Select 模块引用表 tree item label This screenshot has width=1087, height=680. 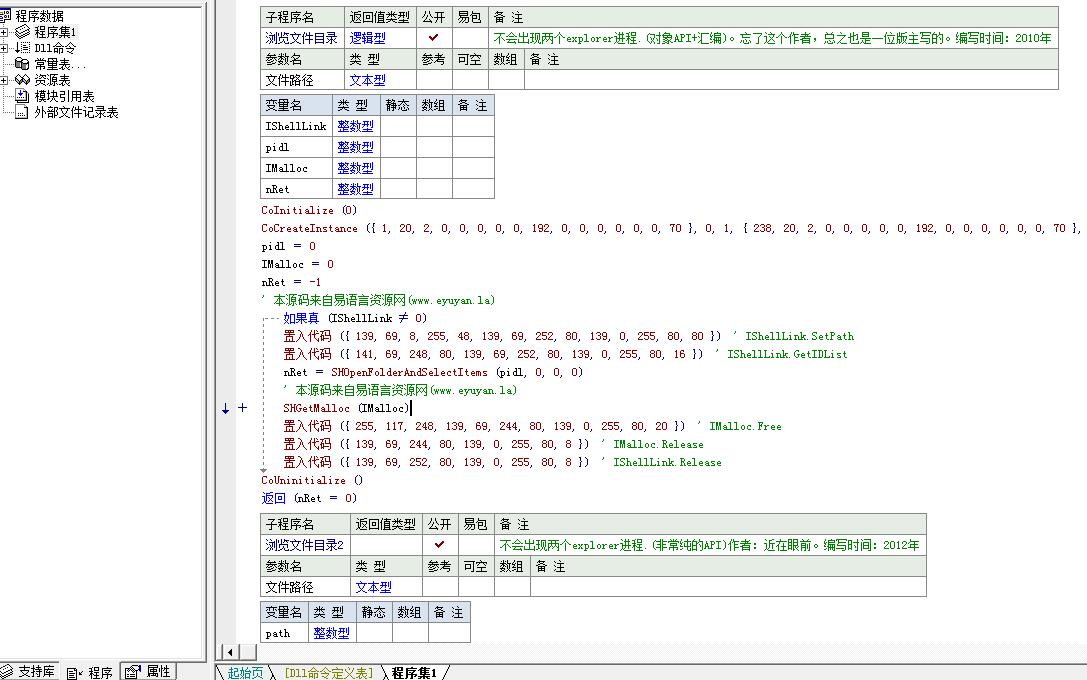[x=64, y=96]
